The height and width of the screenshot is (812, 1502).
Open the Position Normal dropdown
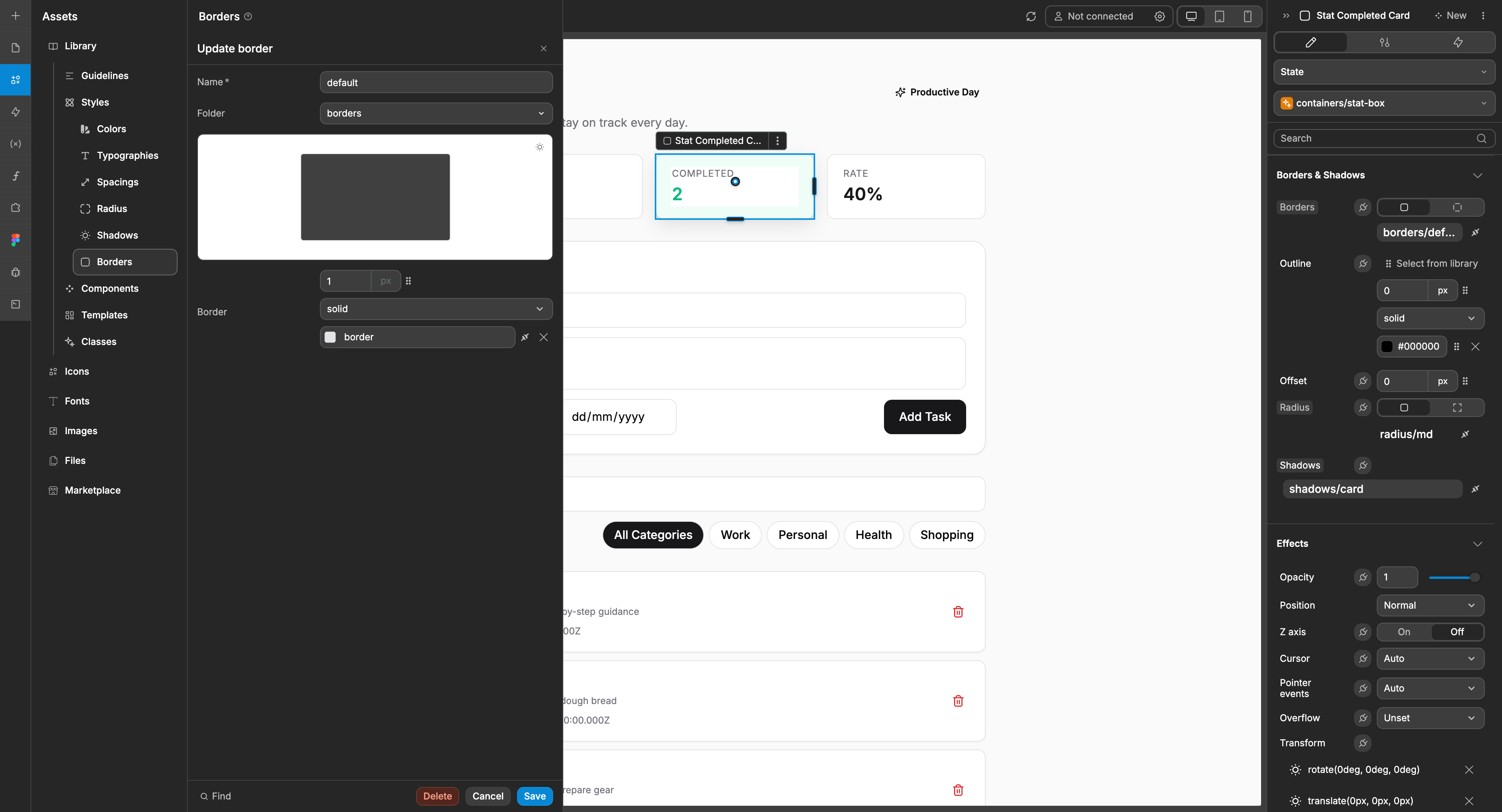point(1430,605)
